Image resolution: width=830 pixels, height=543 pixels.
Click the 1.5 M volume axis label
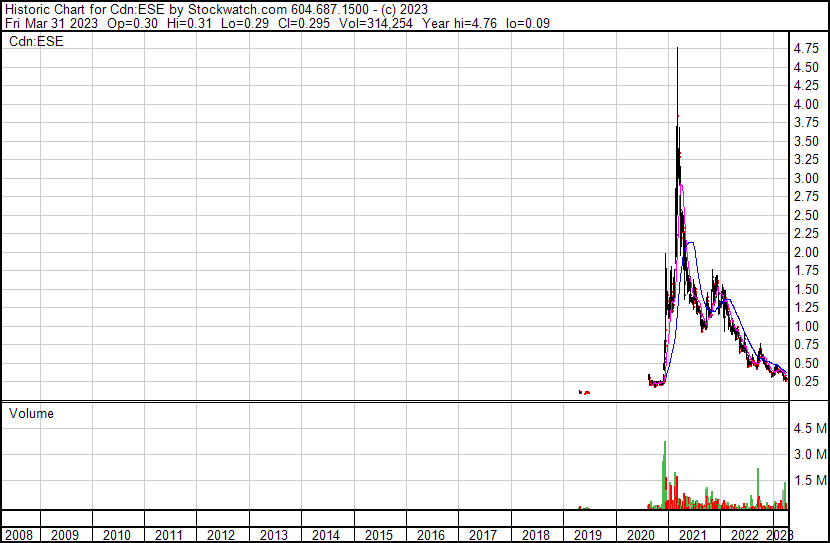(x=809, y=480)
